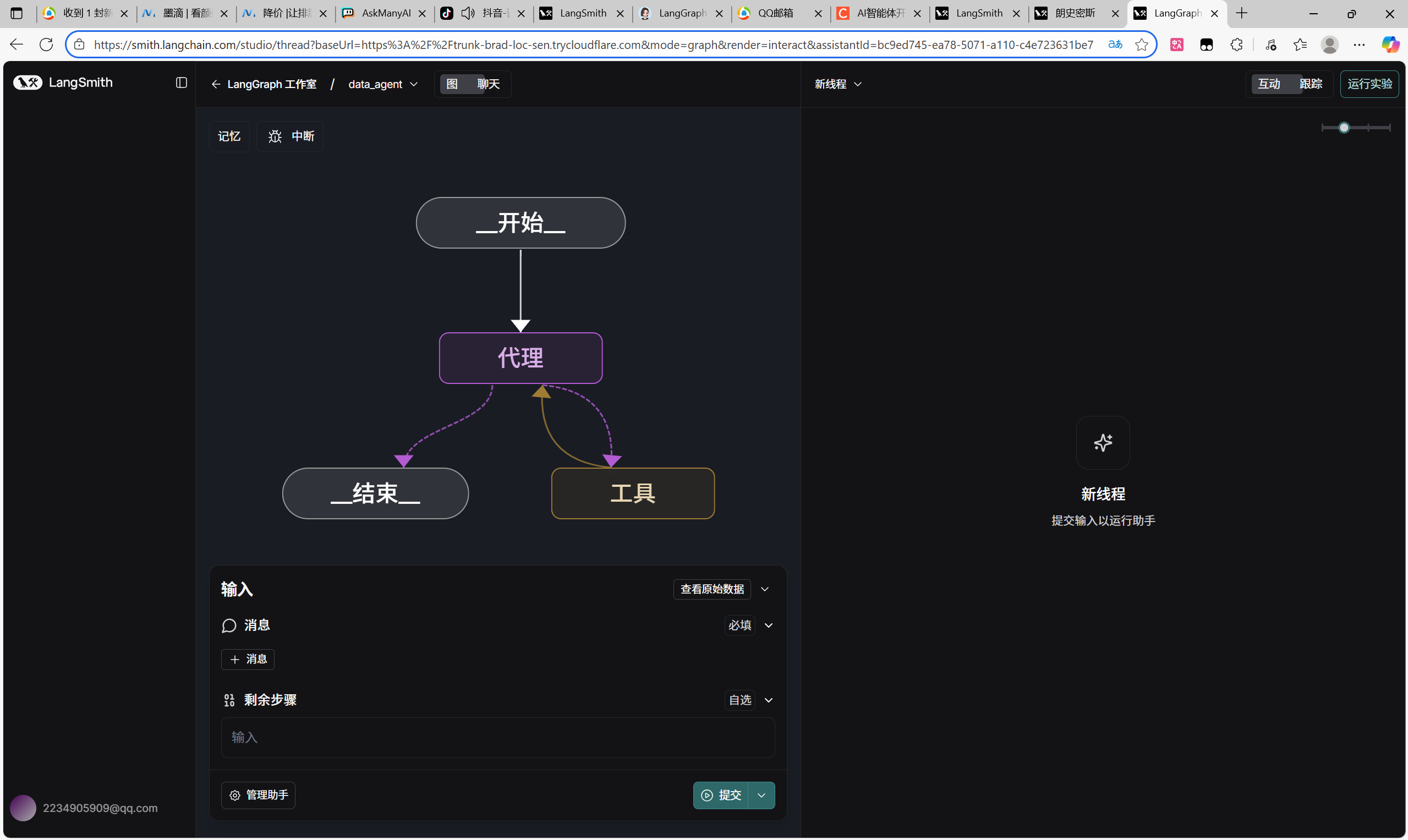Select the 图 graph view toggle

(x=452, y=84)
